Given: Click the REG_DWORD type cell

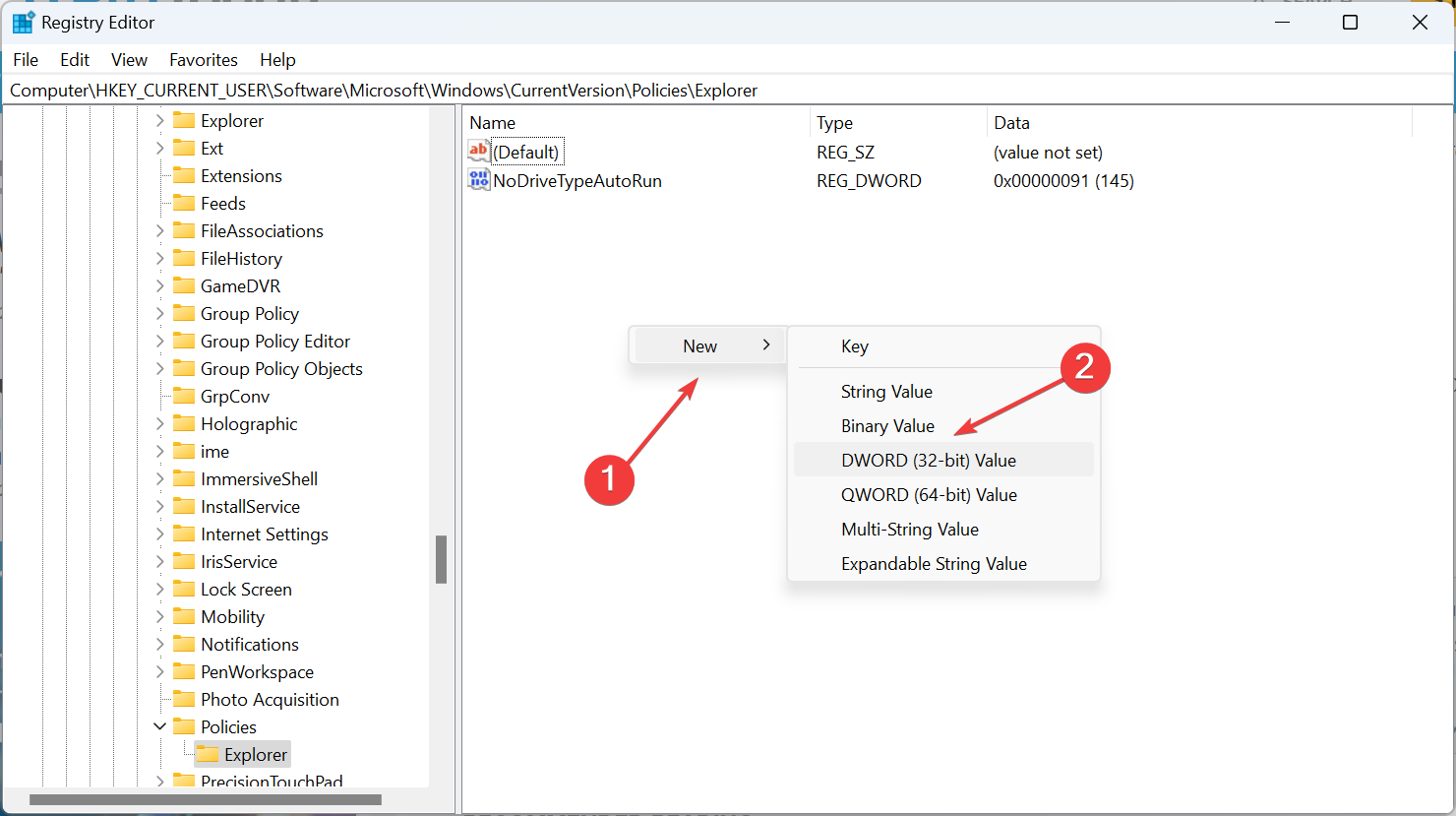Looking at the screenshot, I should pos(869,181).
